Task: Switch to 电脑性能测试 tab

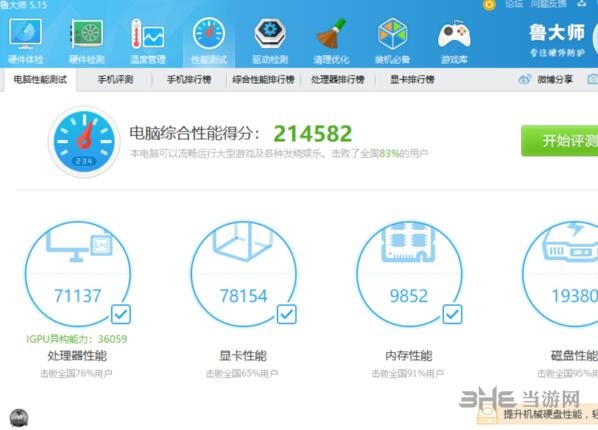Action: [40, 79]
